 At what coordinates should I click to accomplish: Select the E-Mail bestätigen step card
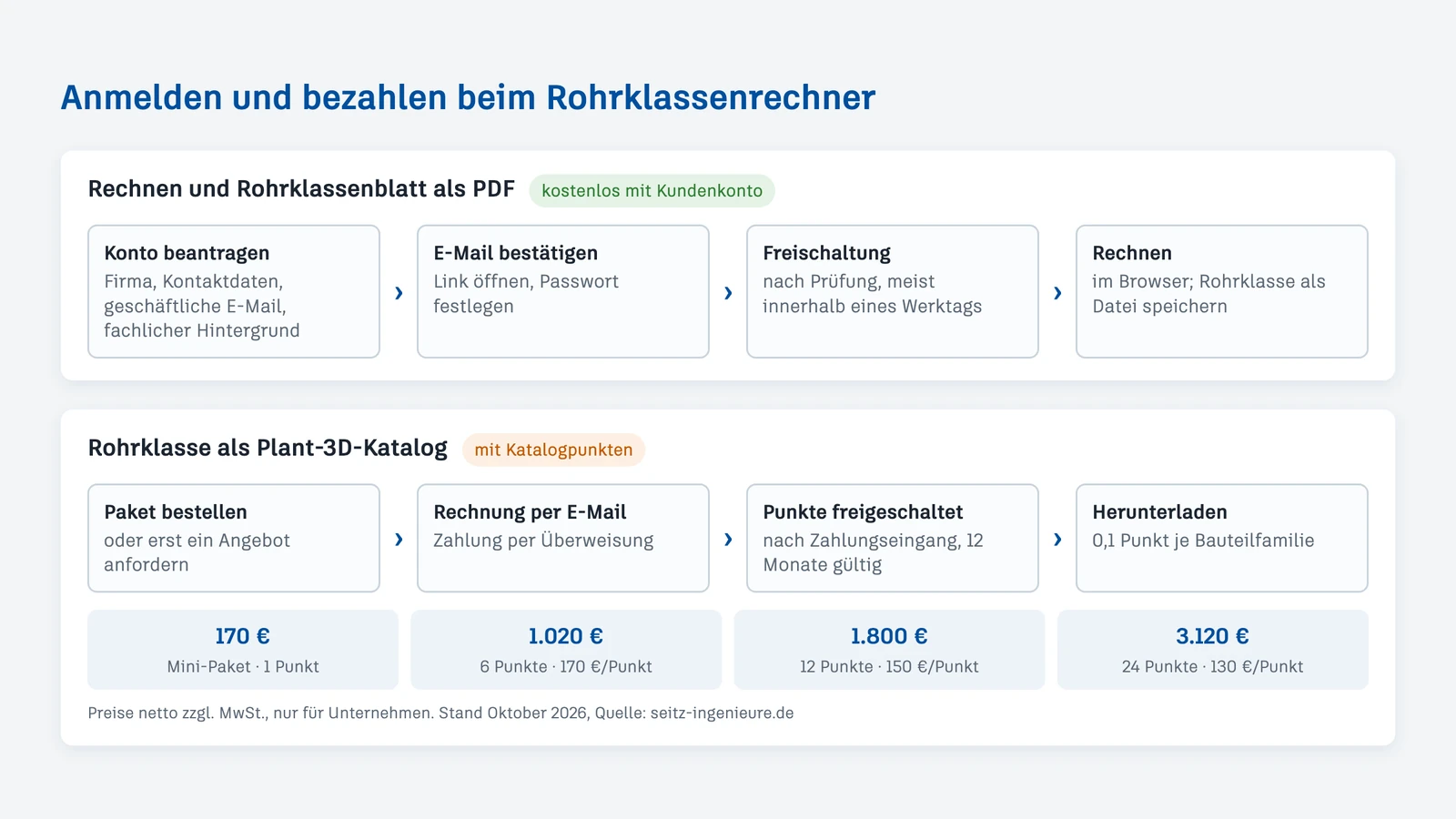[x=563, y=291]
